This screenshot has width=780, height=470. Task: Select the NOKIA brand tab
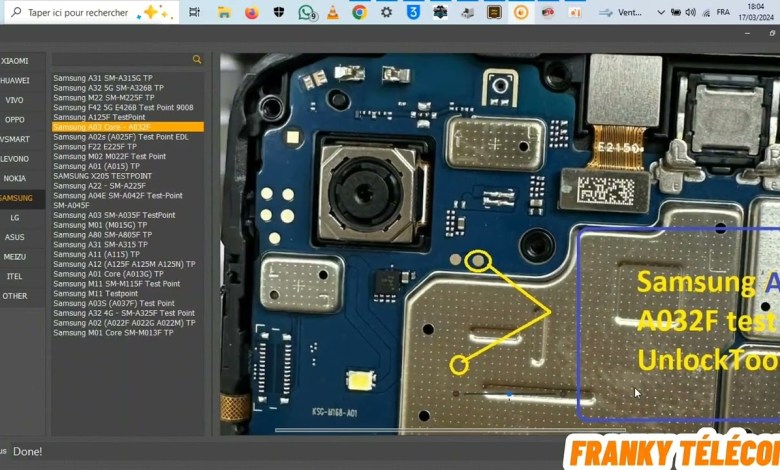15,179
